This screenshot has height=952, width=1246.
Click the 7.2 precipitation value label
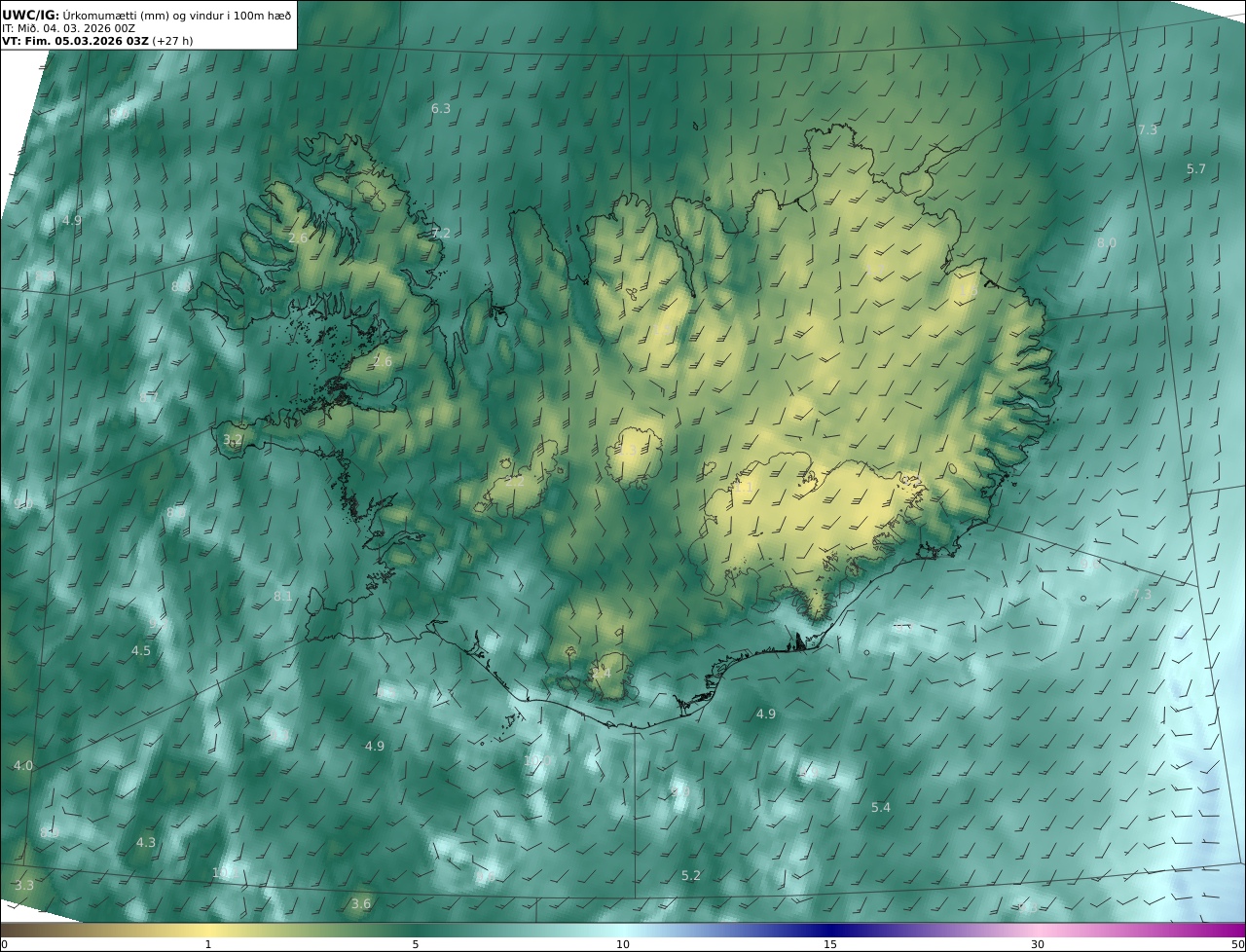click(x=441, y=233)
